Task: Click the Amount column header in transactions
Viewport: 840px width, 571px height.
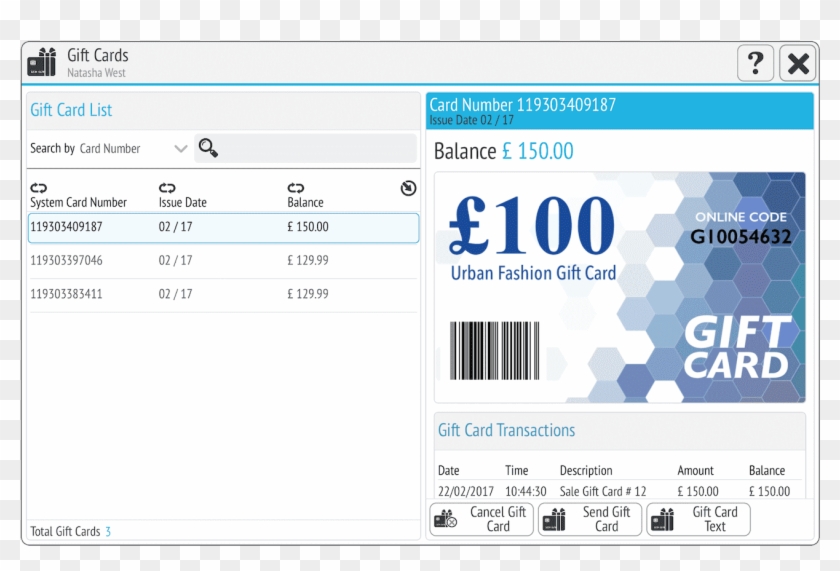Action: click(695, 470)
